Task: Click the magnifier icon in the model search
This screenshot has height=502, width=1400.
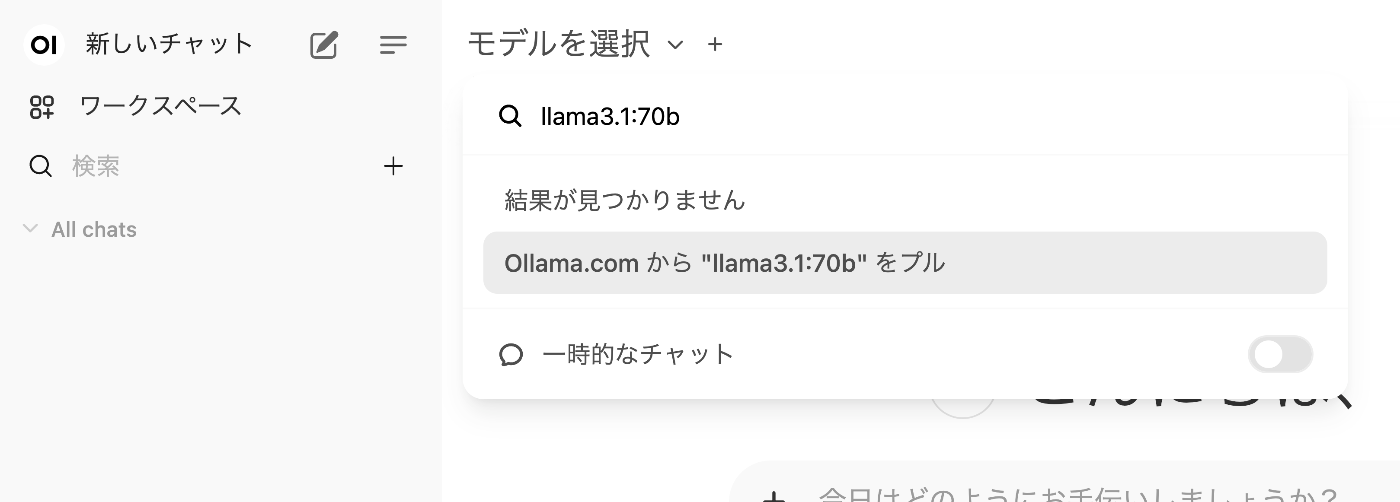Action: point(510,117)
